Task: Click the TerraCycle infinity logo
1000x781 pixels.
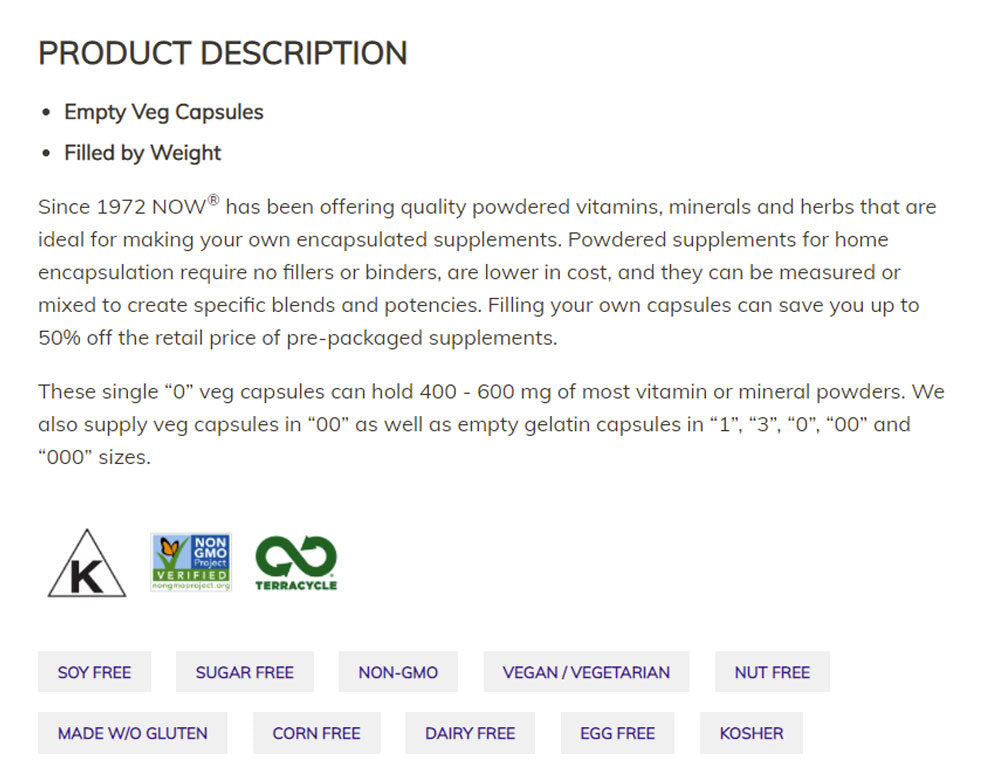Action: [295, 555]
